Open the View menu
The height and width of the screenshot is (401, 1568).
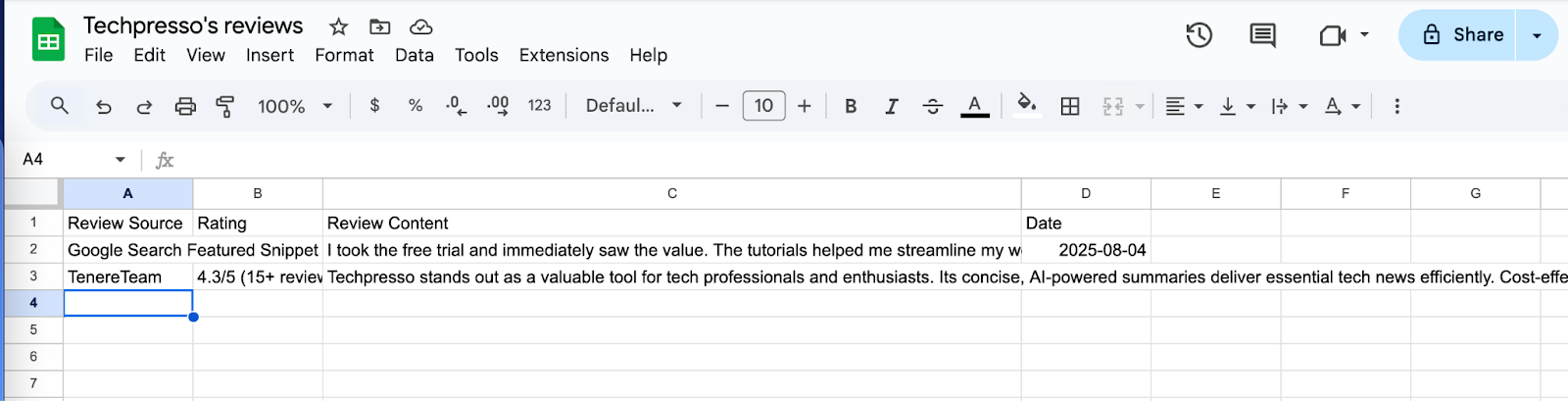[206, 55]
